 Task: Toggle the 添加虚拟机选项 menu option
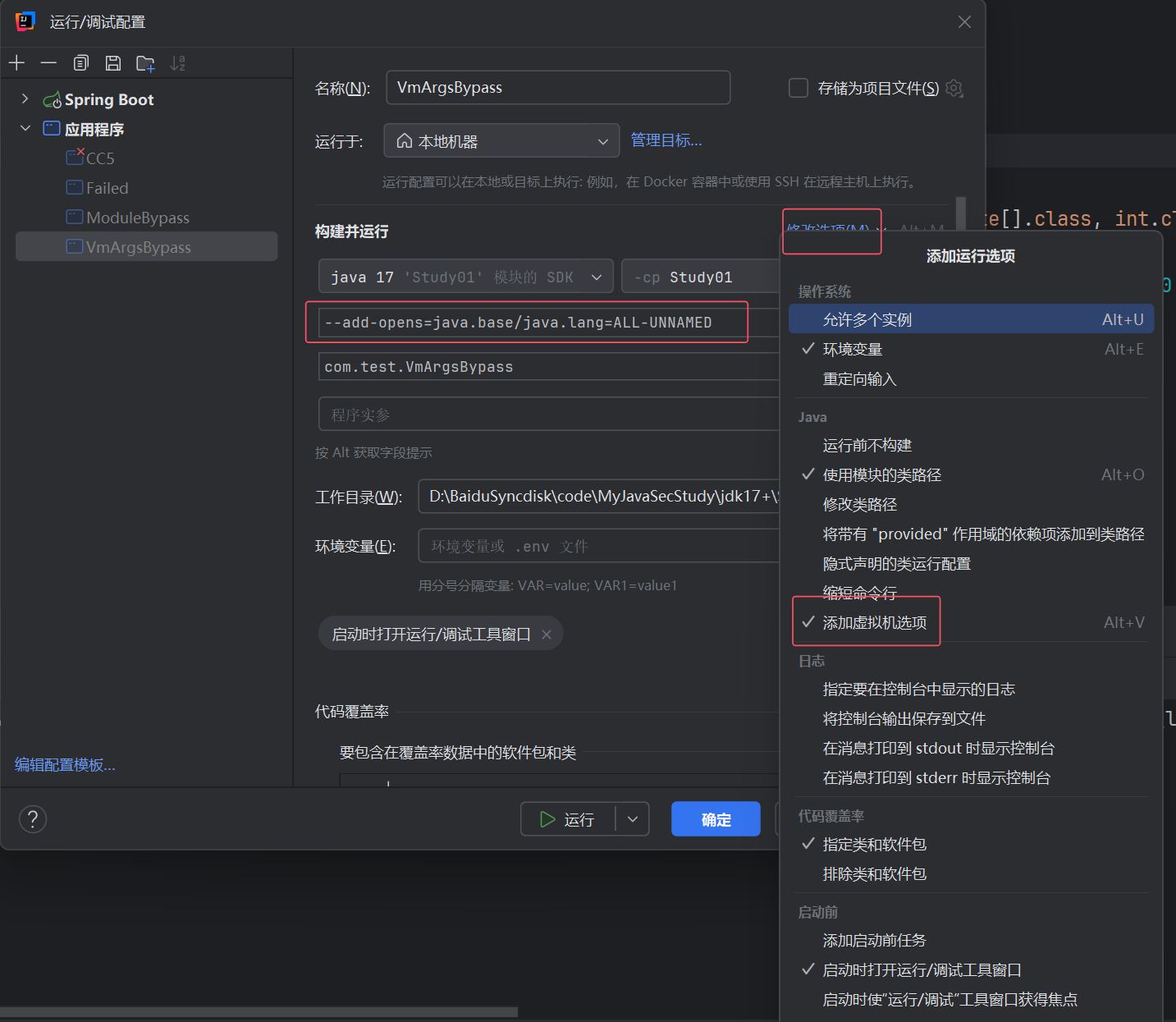[x=874, y=622]
